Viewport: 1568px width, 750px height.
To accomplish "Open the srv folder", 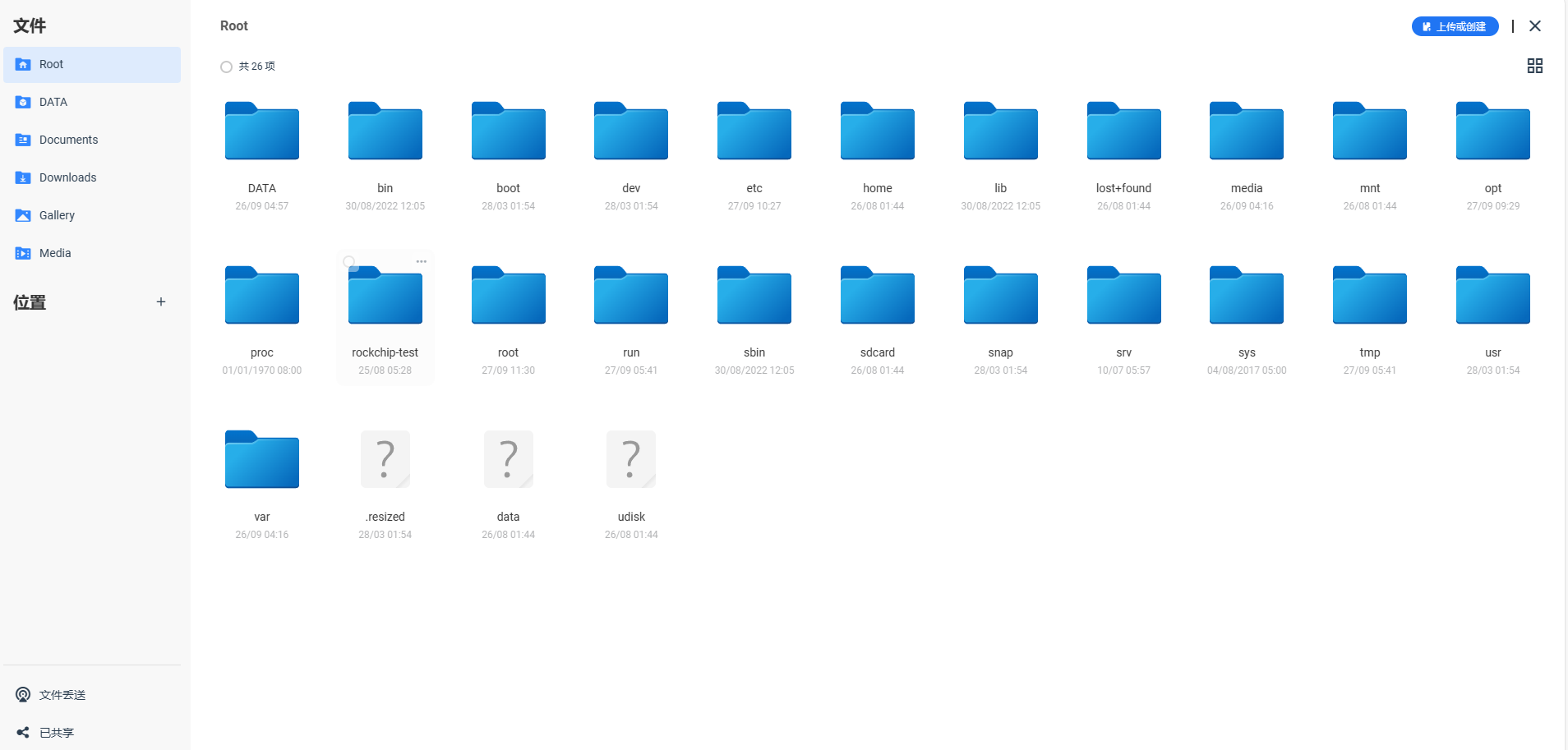I will 1123,295.
